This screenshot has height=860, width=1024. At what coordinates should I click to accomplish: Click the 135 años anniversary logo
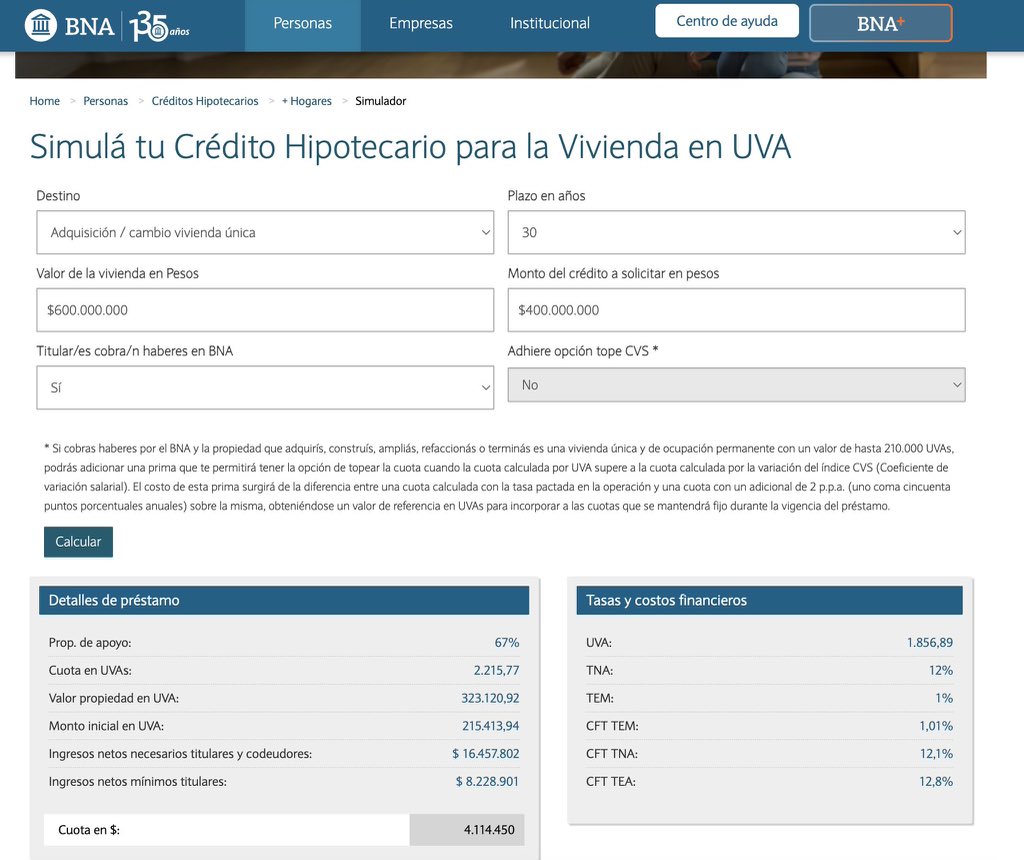tap(159, 26)
